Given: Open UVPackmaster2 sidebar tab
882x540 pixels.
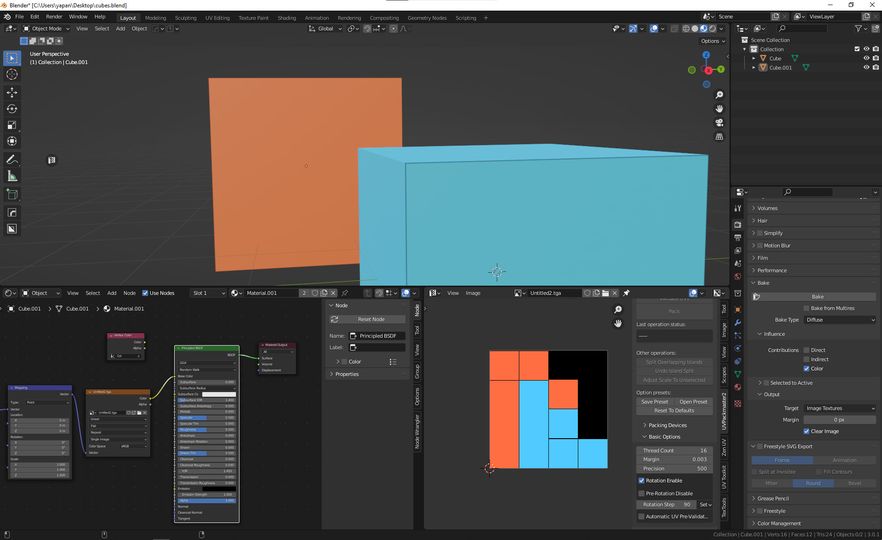Looking at the screenshot, I should [724, 412].
